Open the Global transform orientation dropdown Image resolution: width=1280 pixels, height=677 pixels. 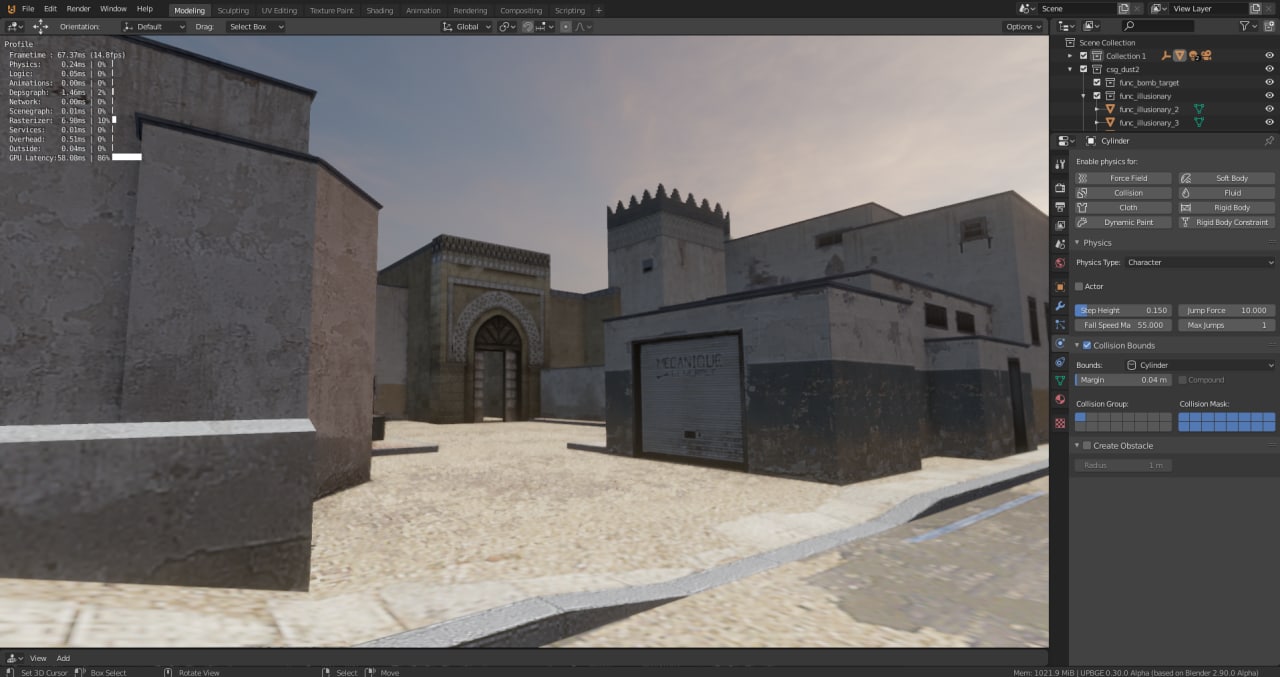[467, 26]
